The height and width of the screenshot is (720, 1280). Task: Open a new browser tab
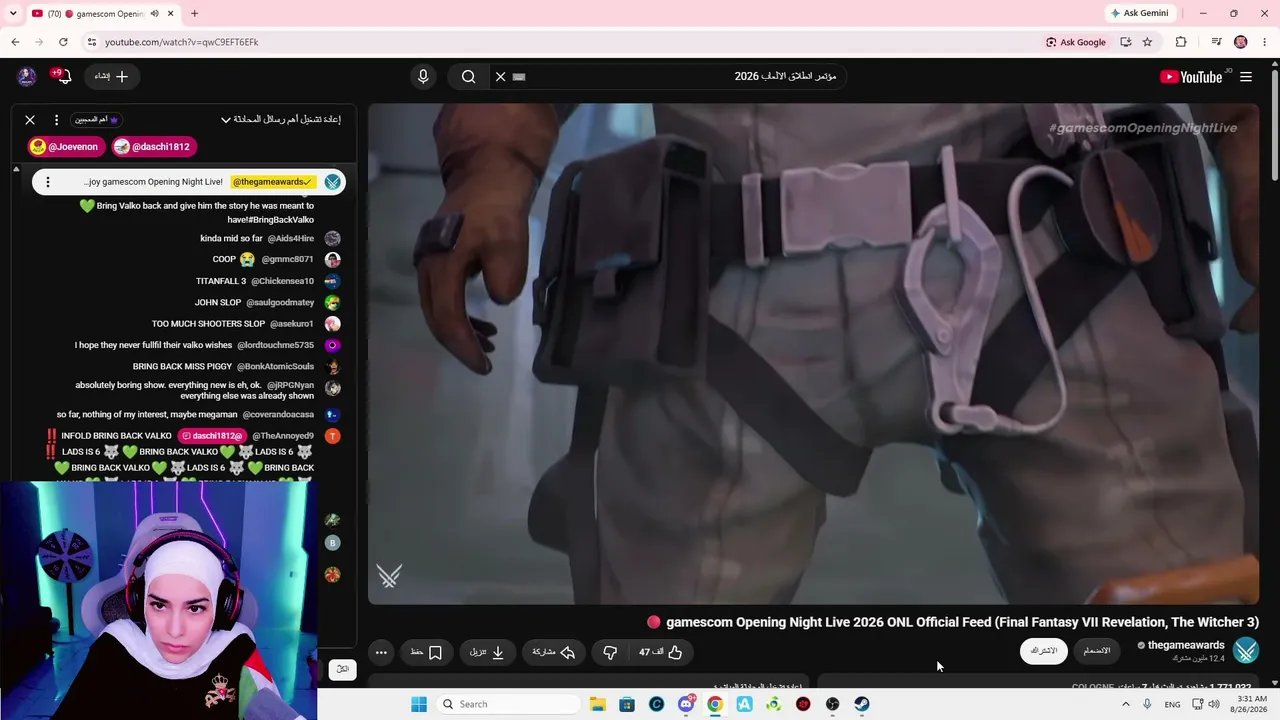pyautogui.click(x=194, y=14)
